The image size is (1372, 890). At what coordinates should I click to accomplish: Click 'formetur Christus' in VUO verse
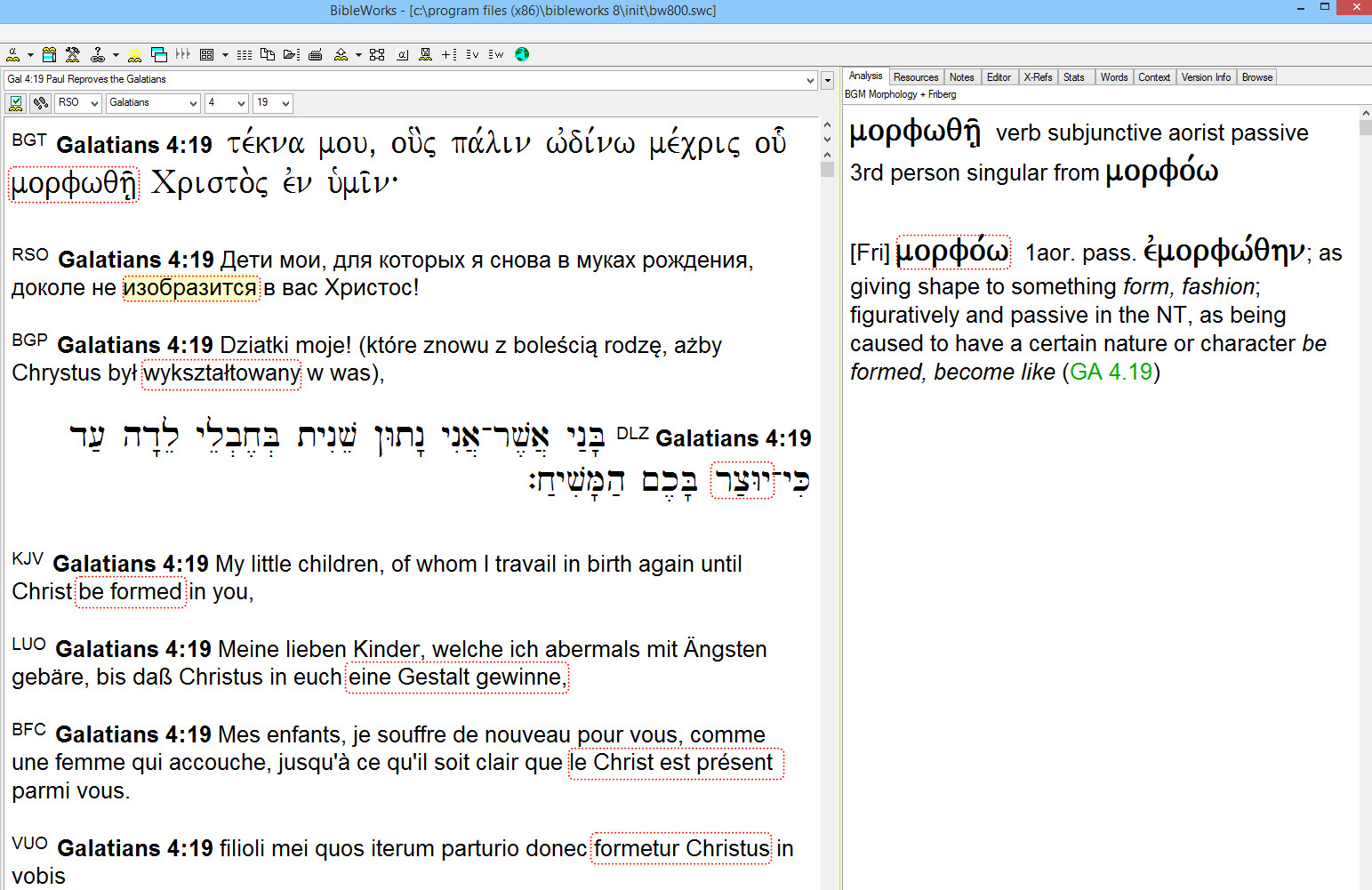pyautogui.click(x=682, y=849)
